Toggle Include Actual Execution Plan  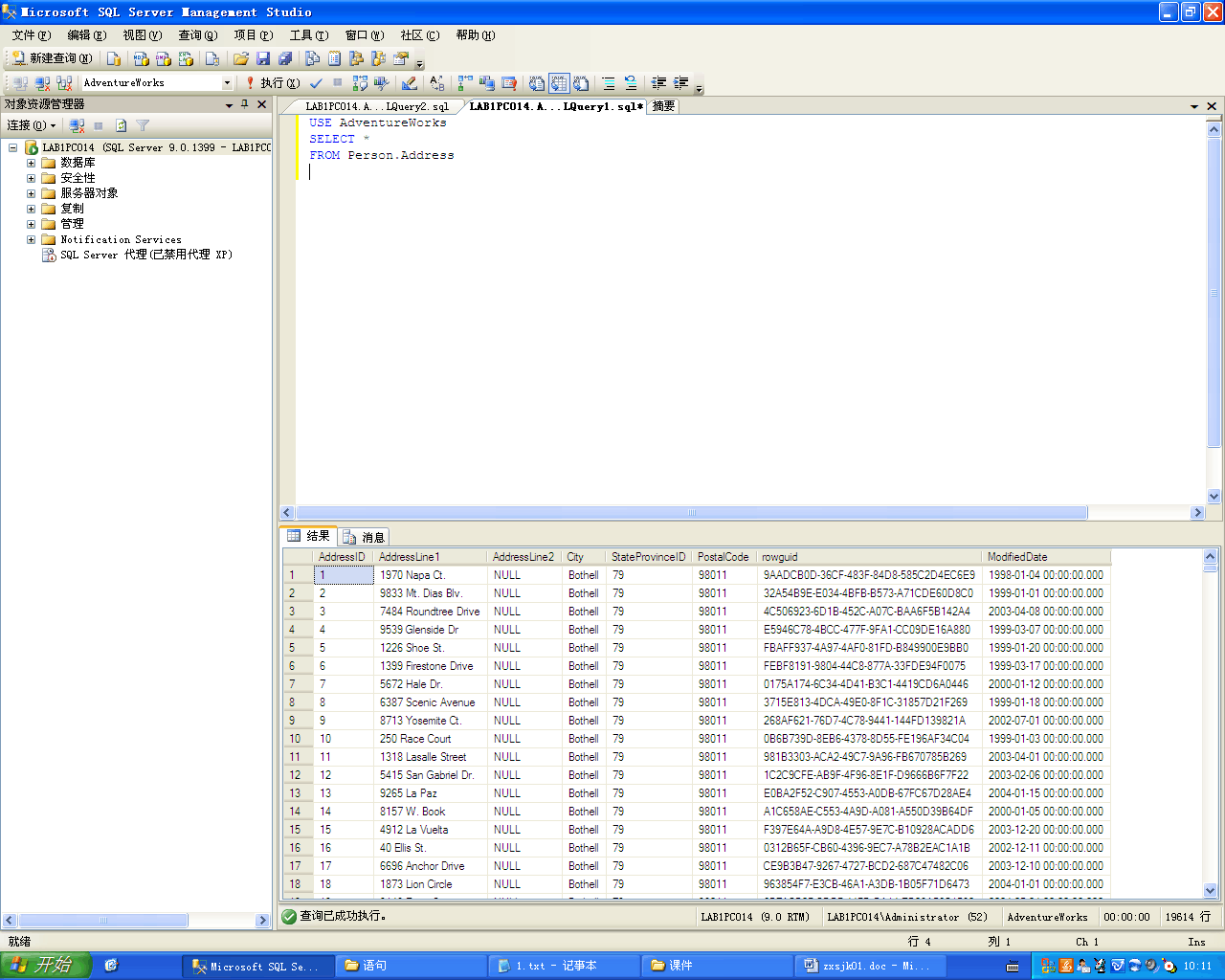click(x=464, y=83)
